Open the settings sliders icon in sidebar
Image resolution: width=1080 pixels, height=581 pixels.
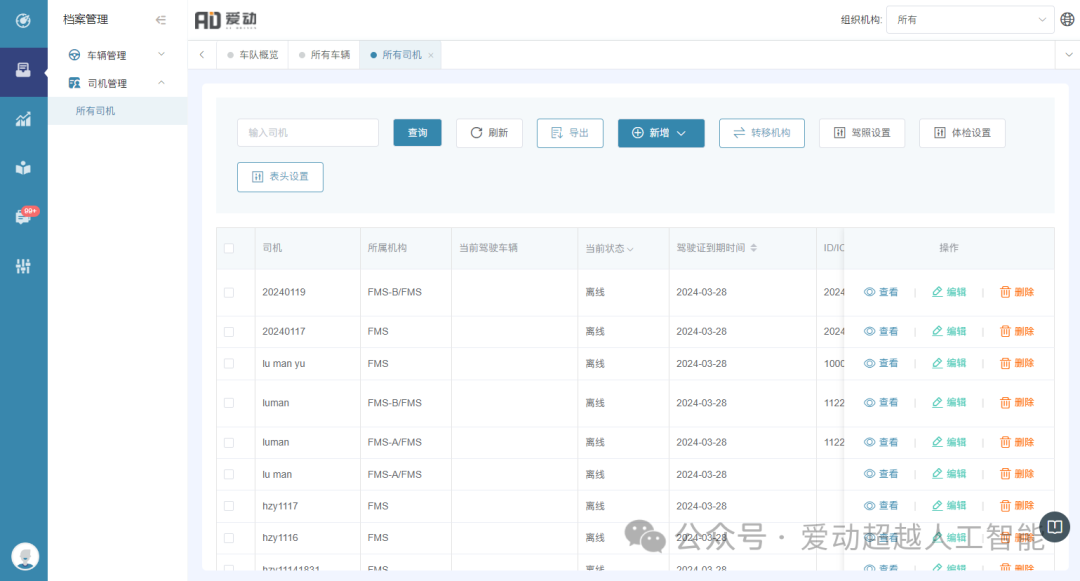pyautogui.click(x=23, y=266)
